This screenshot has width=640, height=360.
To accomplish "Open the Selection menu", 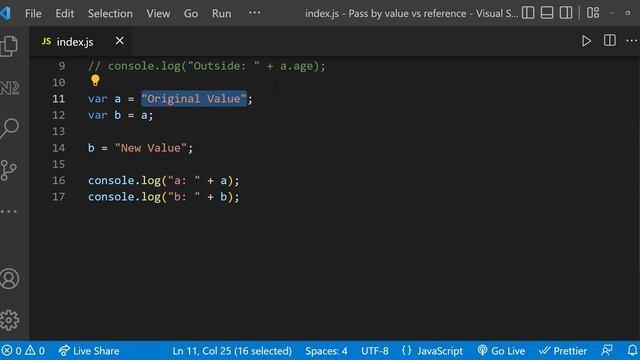I will (110, 13).
